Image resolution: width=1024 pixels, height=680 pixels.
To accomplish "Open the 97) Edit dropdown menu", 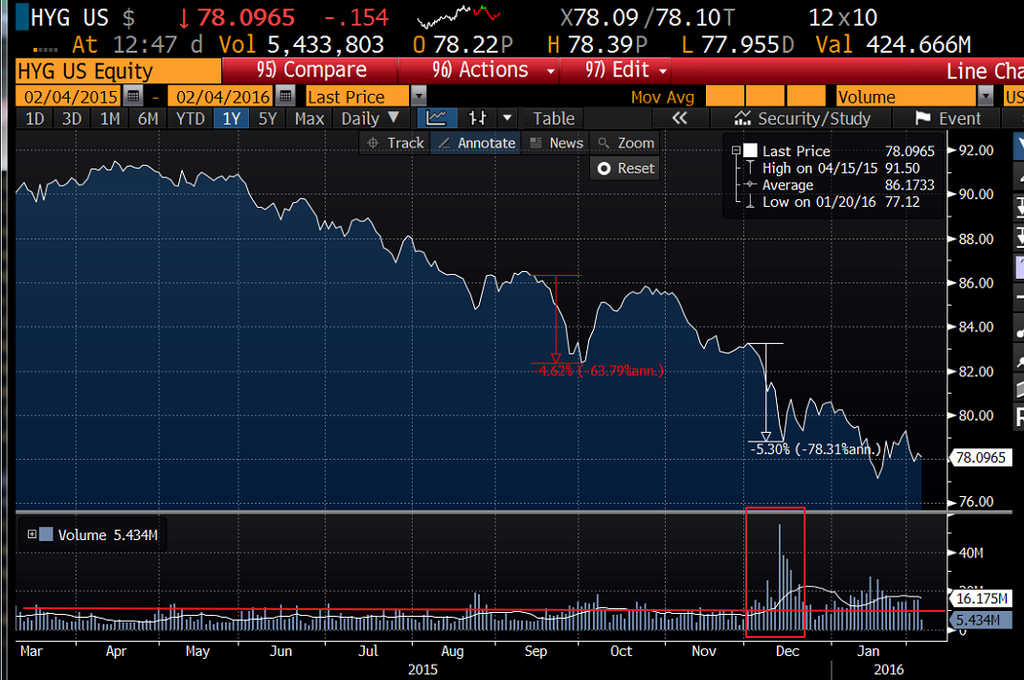I will tap(616, 70).
